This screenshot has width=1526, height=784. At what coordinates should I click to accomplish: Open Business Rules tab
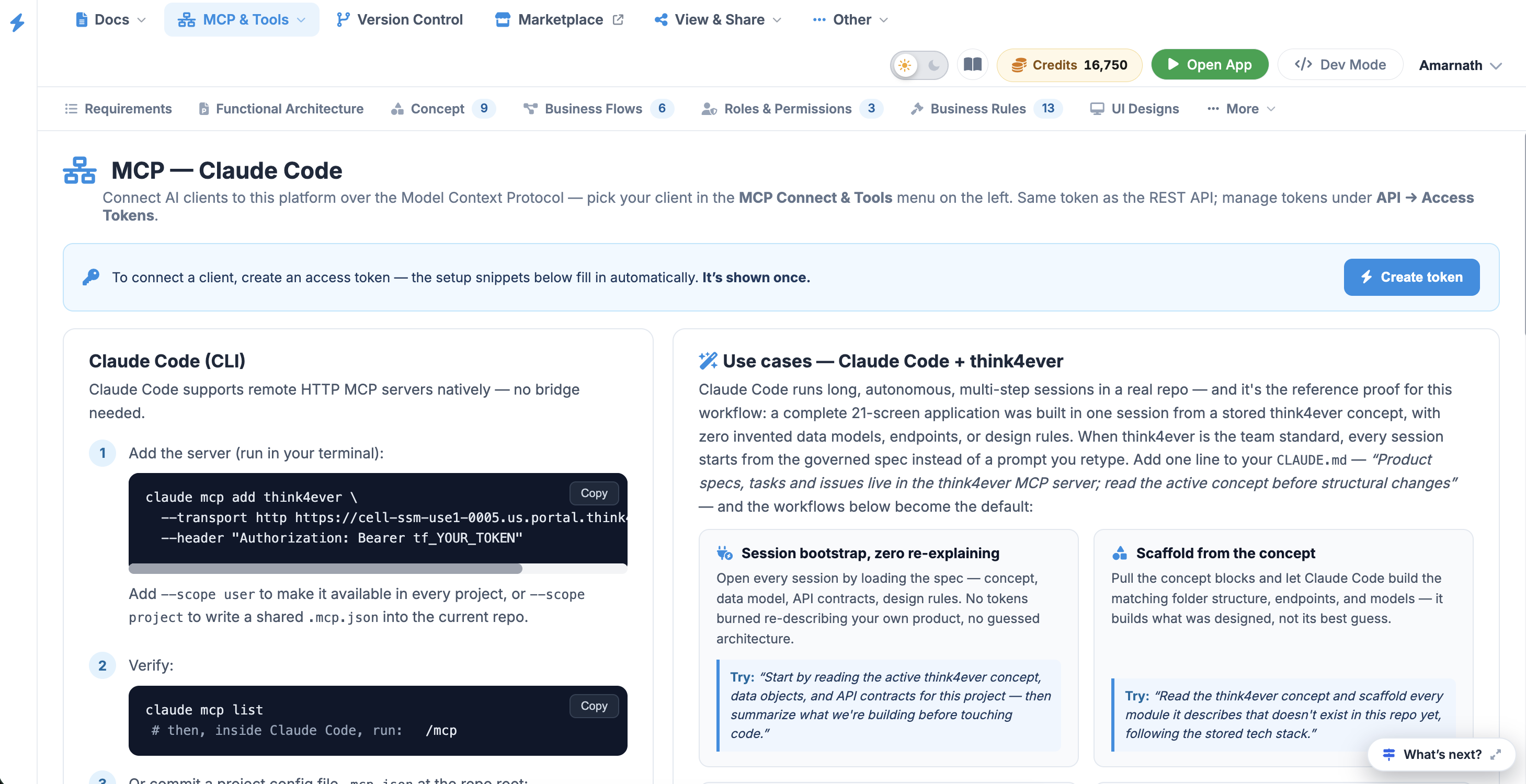pyautogui.click(x=986, y=109)
